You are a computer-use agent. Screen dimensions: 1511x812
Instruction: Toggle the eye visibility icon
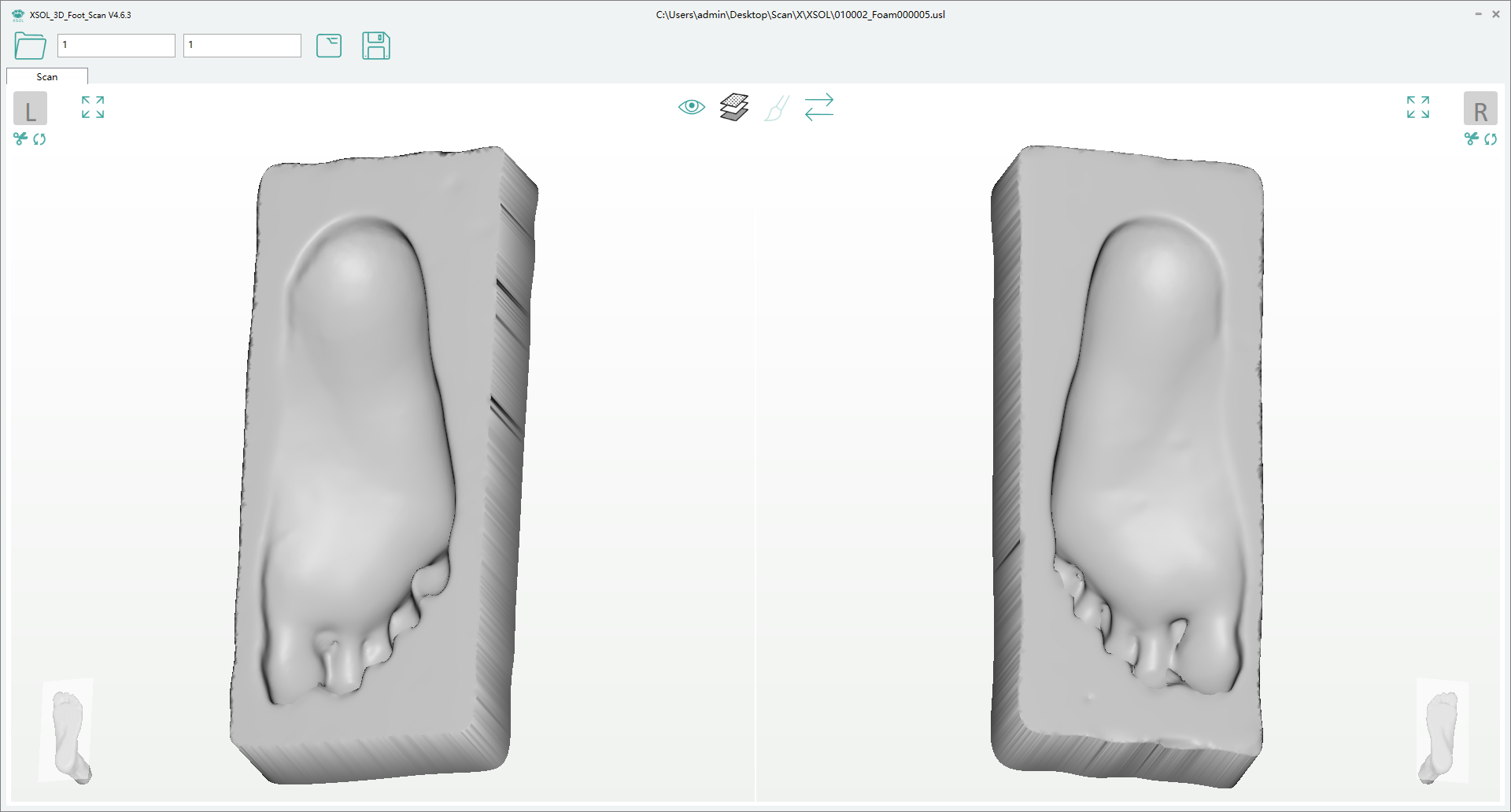(x=690, y=107)
